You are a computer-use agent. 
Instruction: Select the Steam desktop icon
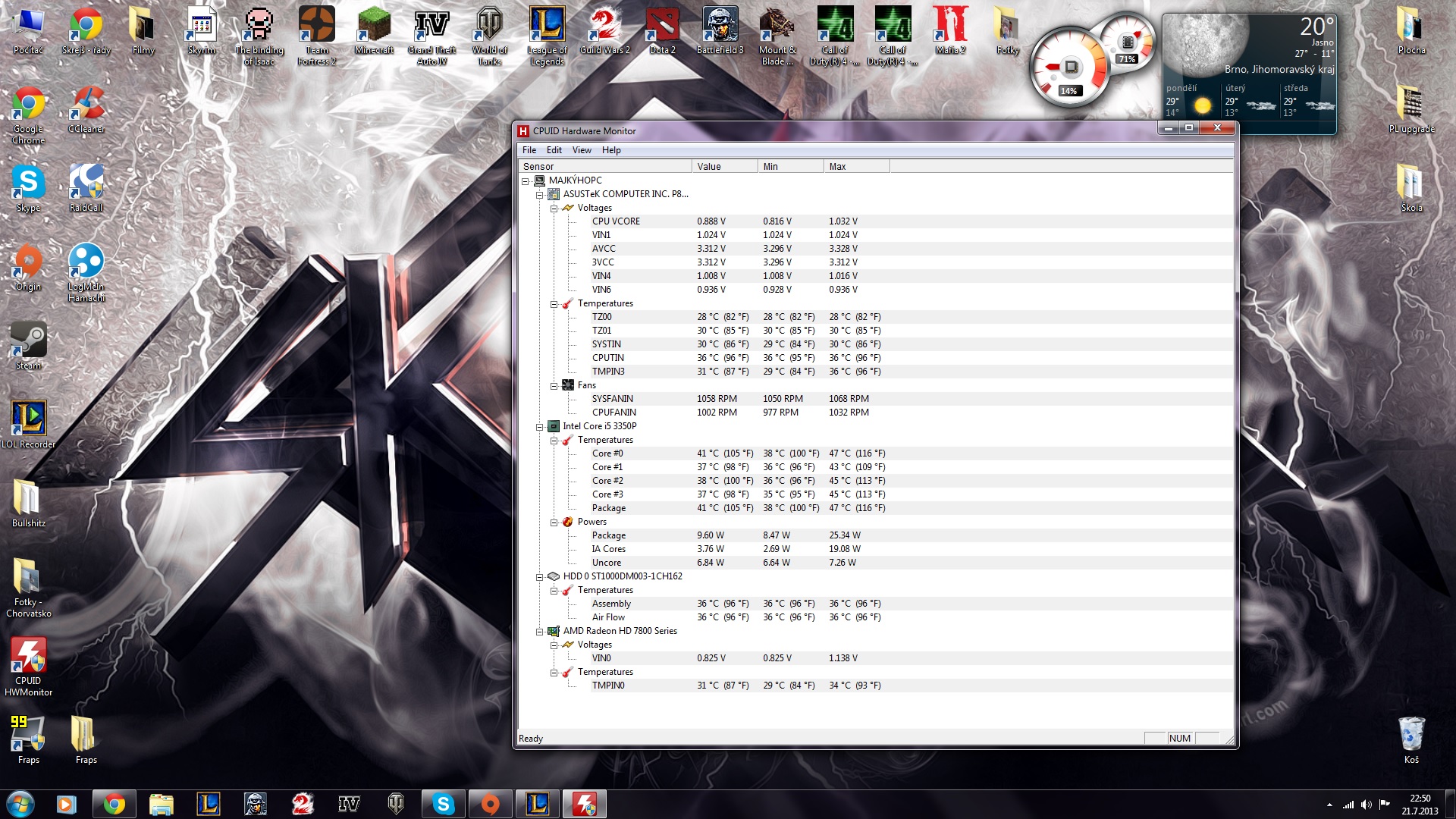click(x=29, y=347)
